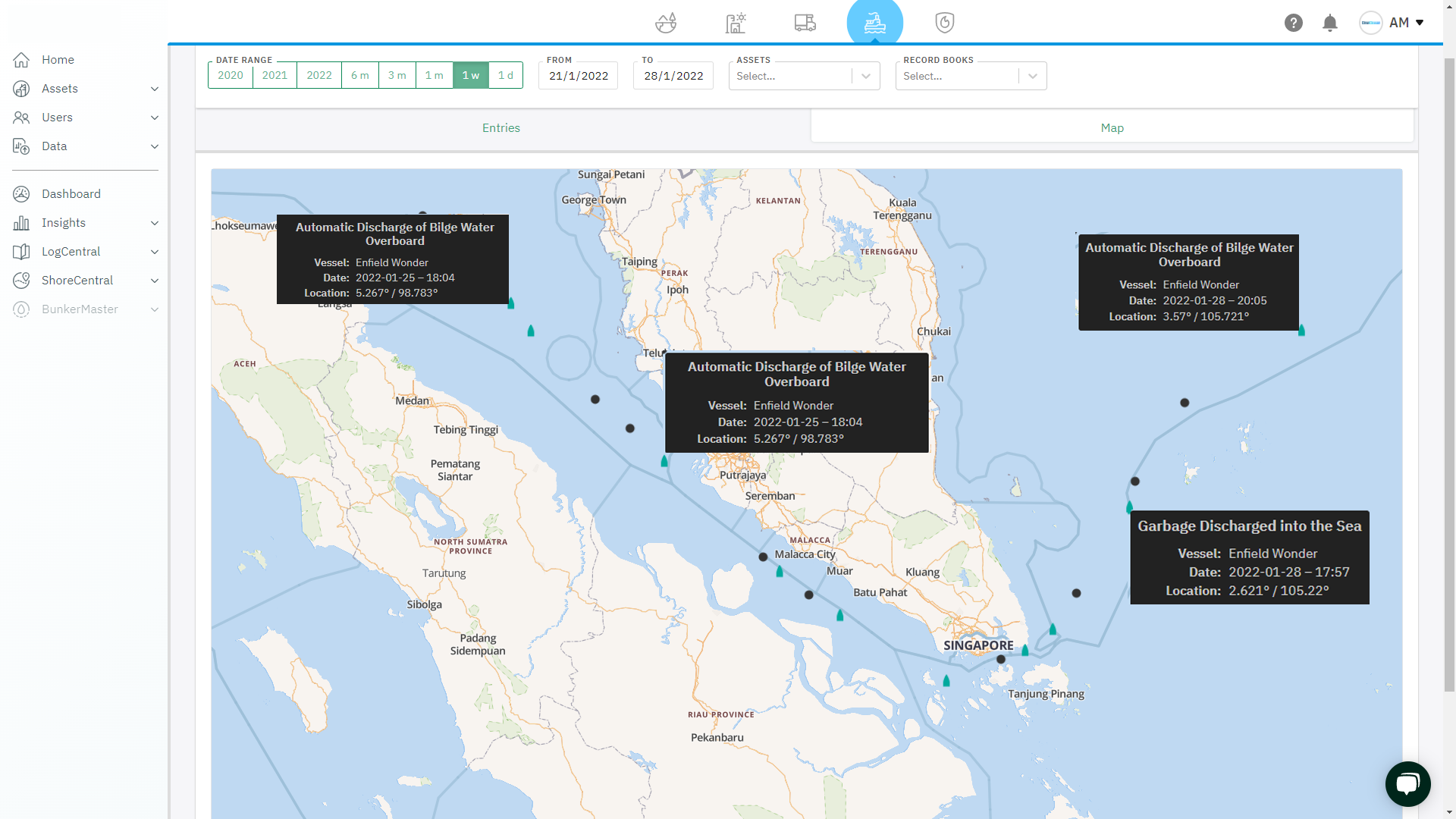
Task: Open the Record Books filter dropdown
Action: pos(971,76)
